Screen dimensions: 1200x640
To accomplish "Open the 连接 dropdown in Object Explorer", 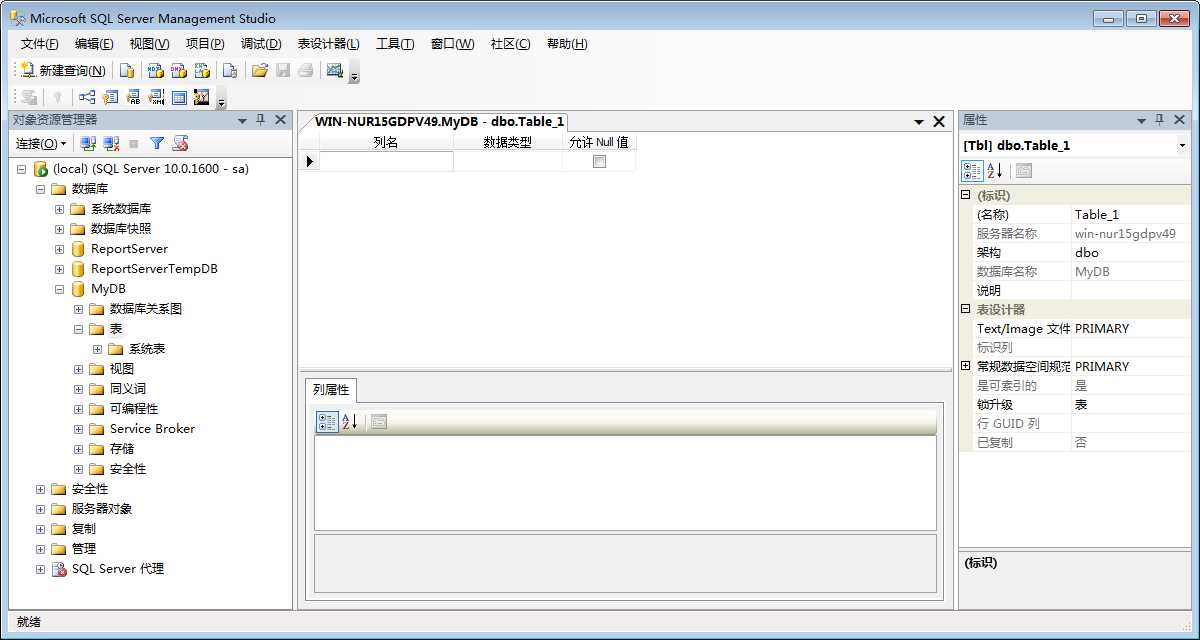I will pos(41,144).
